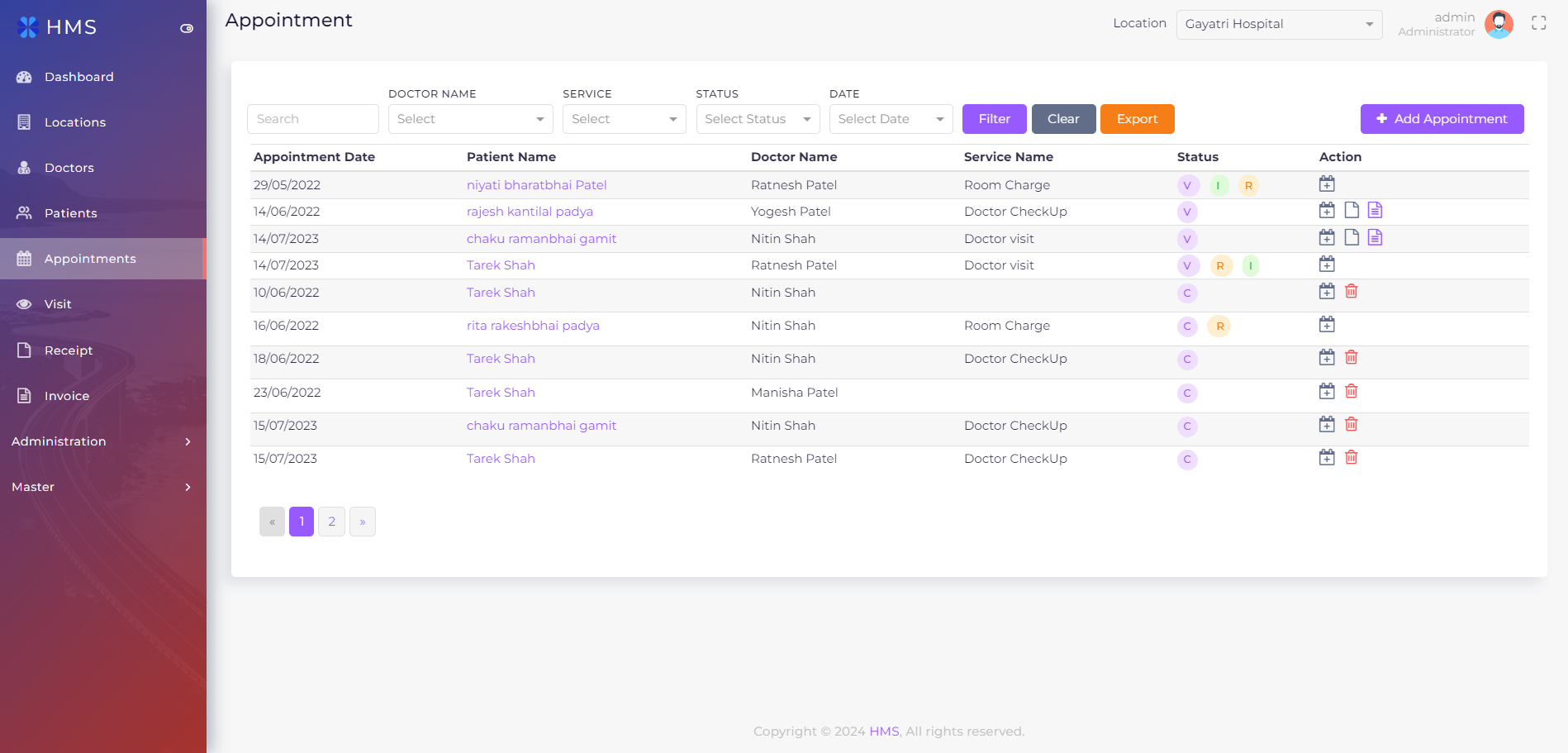This screenshot has height=753, width=1568.
Task: Open the document icon in rajesh kantilal padya row
Action: pos(1352,210)
